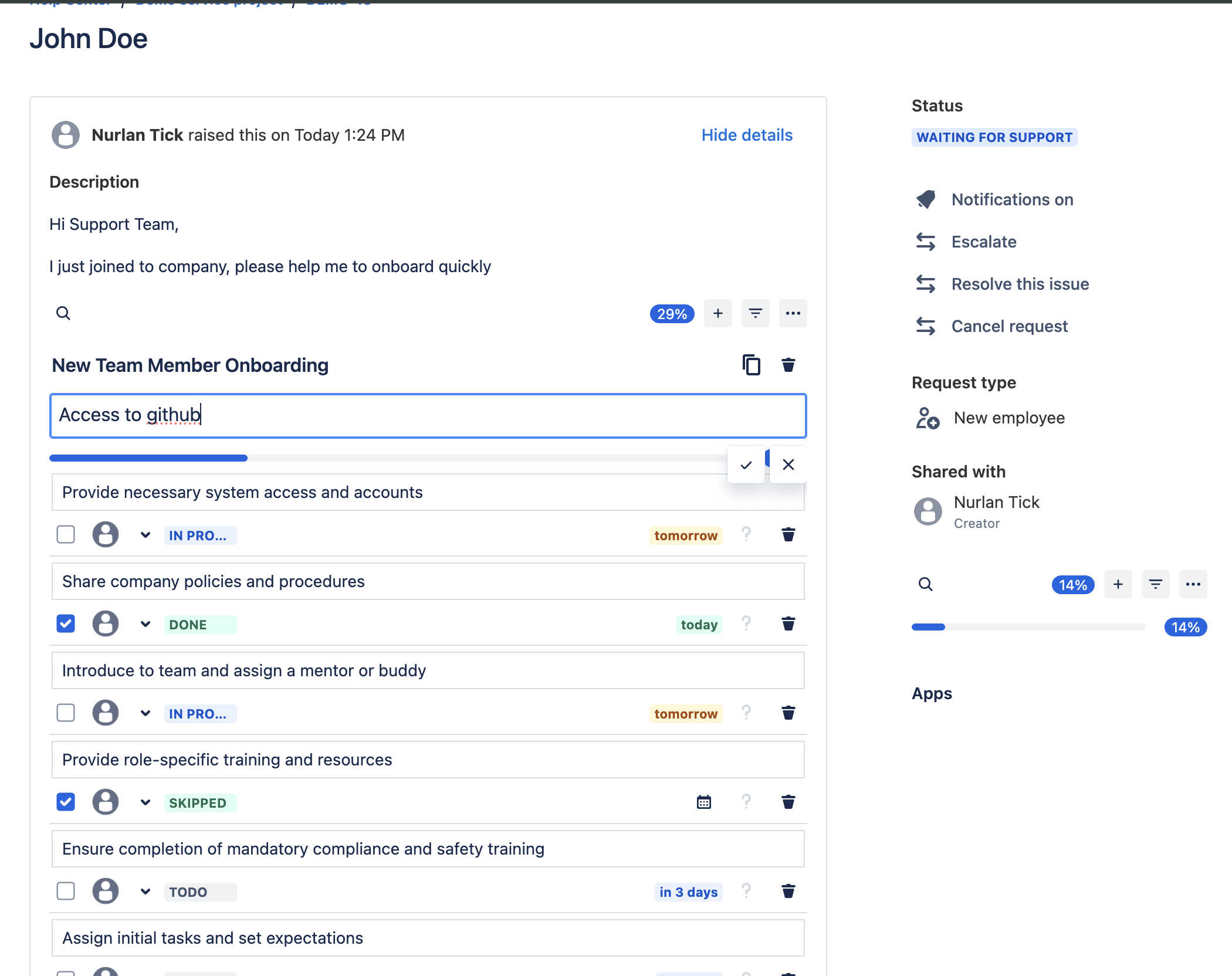1232x976 pixels.
Task: Uncheck the Provide role-specific training checkbox
Action: point(66,802)
